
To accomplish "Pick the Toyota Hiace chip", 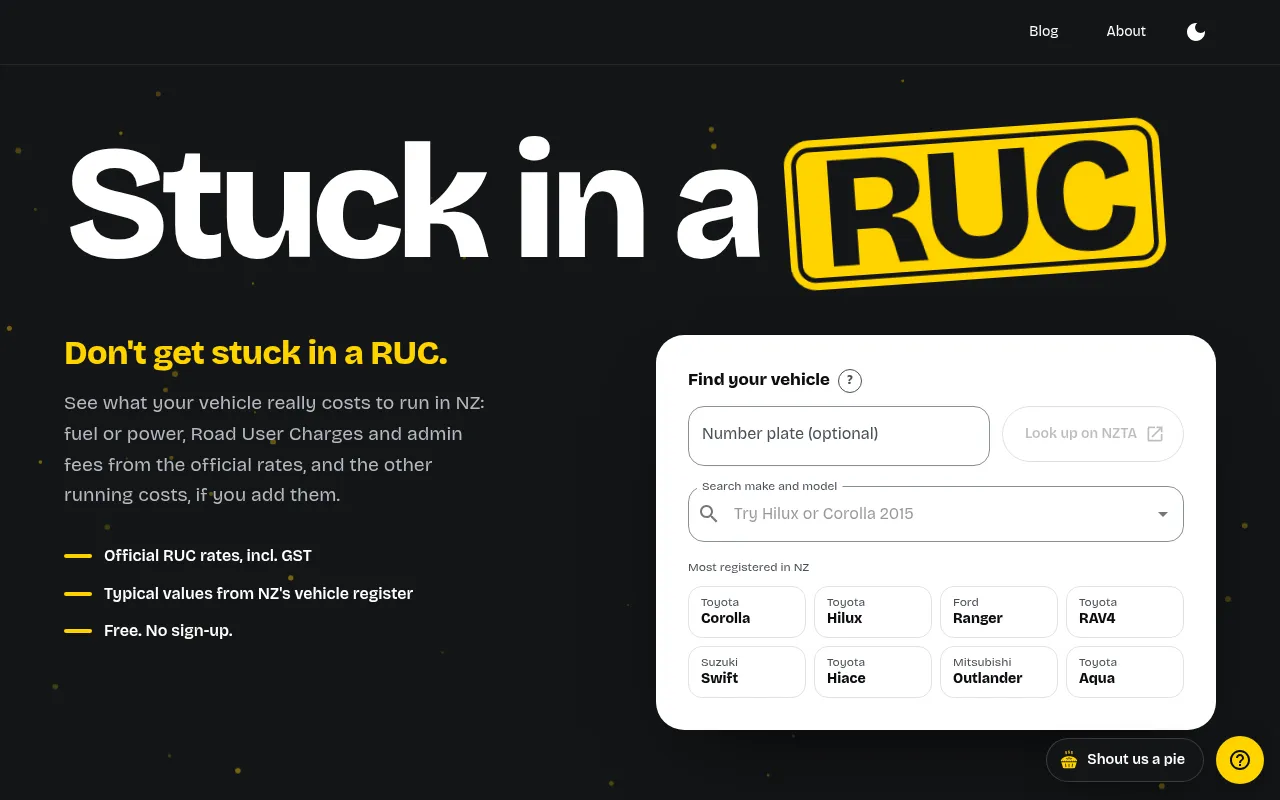I will pos(873,672).
